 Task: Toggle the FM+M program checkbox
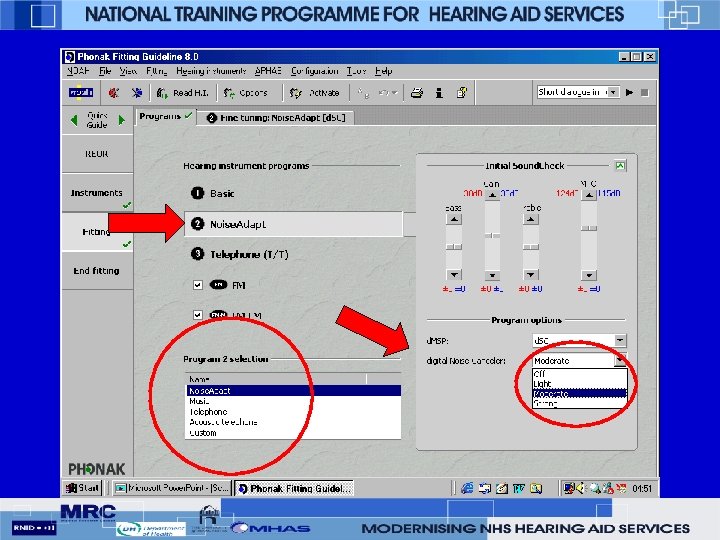[197, 315]
